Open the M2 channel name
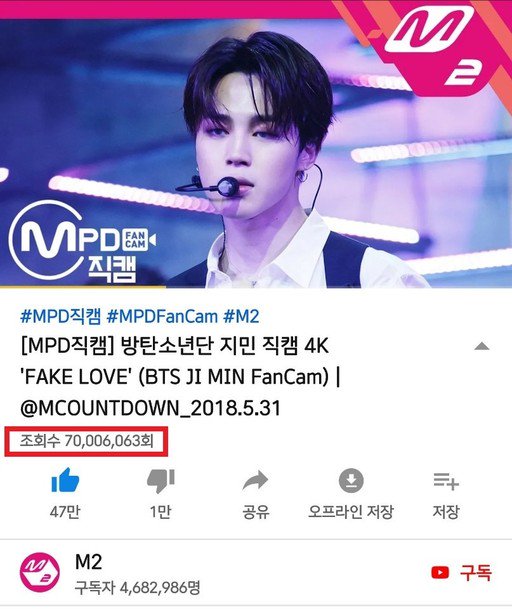The width and height of the screenshot is (512, 609). click(x=89, y=562)
